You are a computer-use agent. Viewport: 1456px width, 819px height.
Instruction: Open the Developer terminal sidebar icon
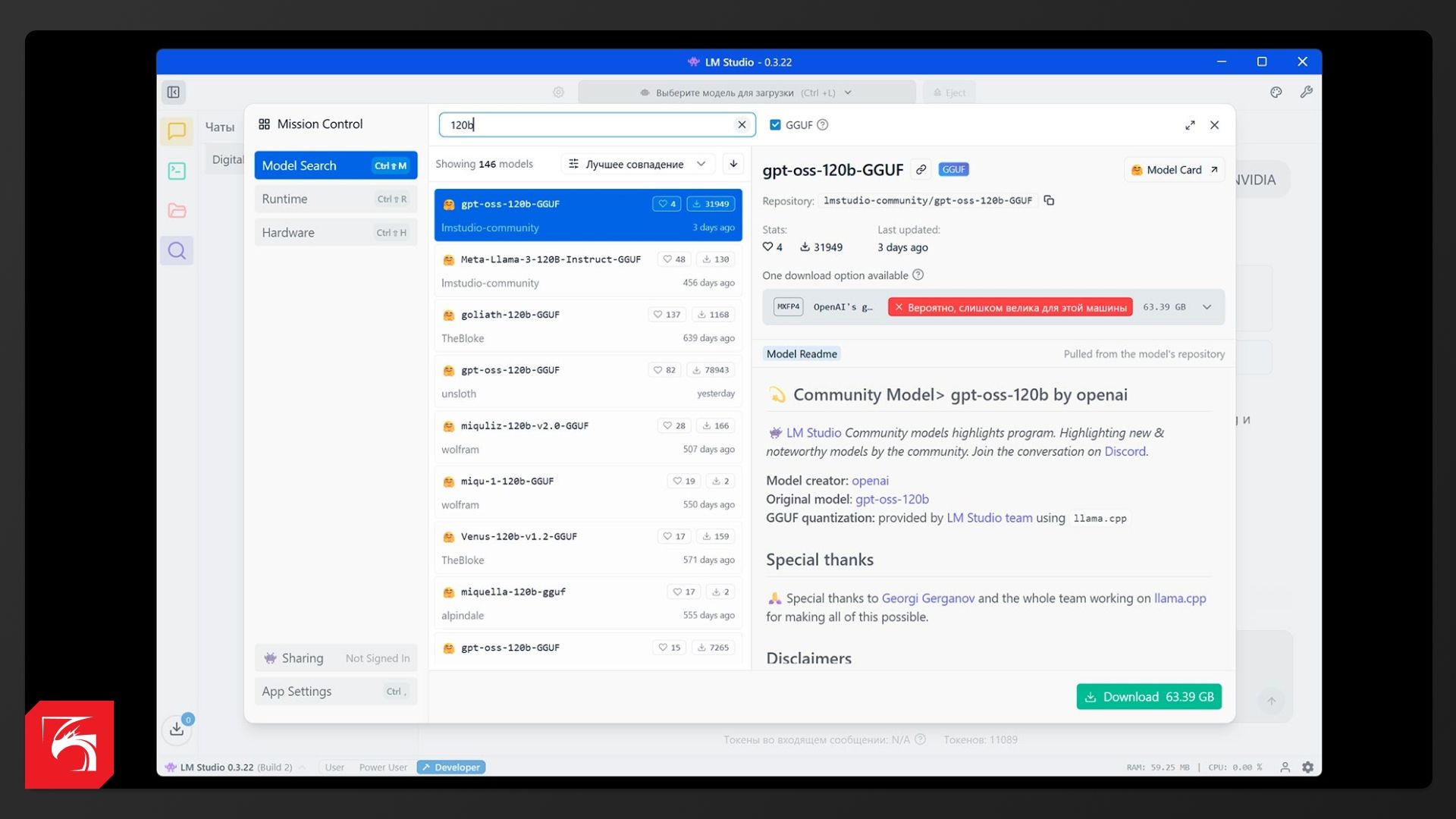click(177, 171)
